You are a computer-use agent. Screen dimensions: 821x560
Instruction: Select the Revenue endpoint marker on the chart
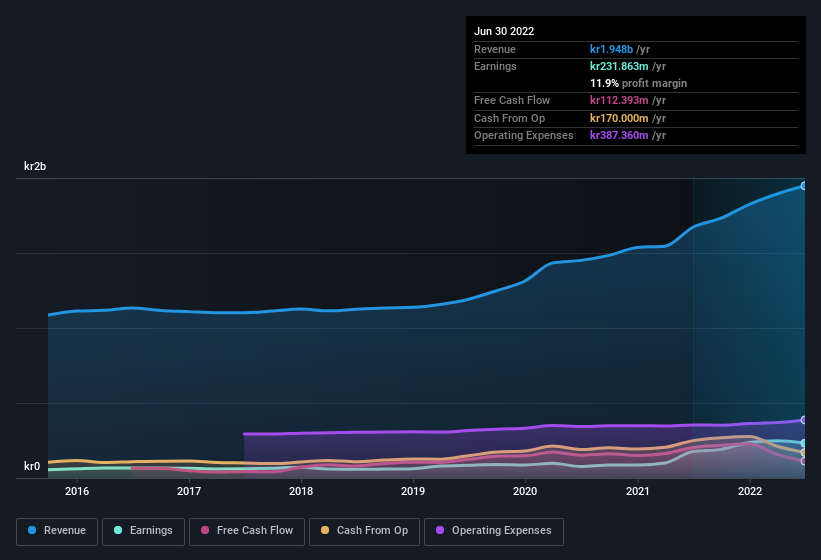point(804,186)
